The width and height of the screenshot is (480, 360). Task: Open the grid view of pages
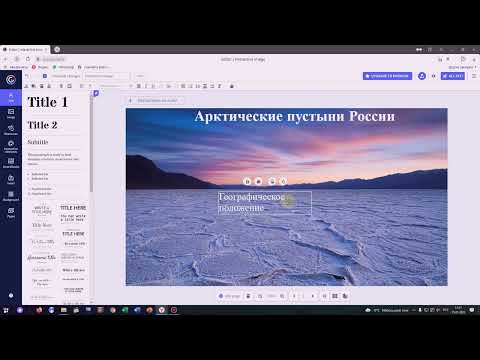(335, 296)
